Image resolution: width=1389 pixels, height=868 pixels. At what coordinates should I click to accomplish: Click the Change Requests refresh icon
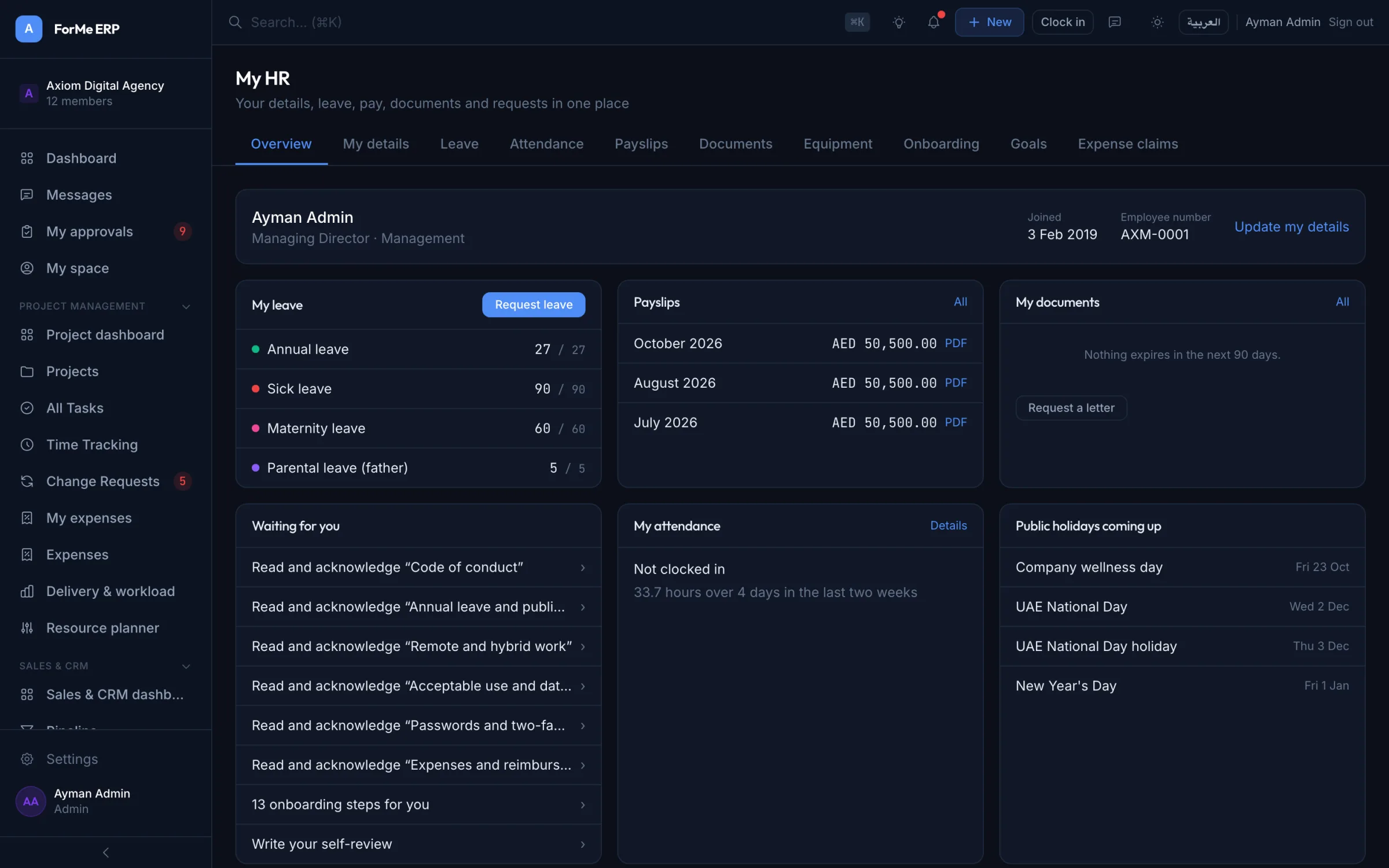(x=27, y=481)
